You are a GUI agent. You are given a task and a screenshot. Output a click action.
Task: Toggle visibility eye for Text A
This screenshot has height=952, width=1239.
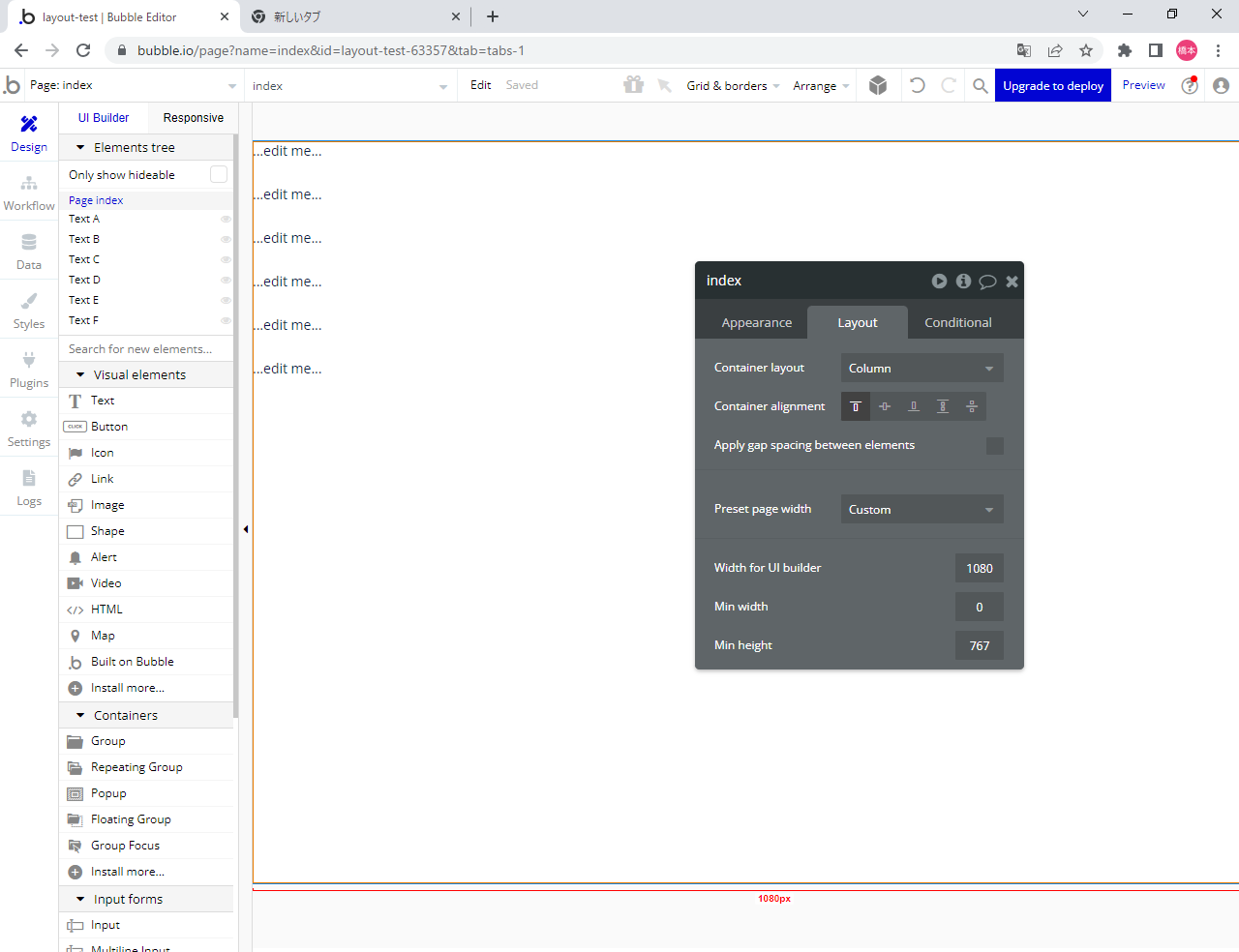click(x=226, y=220)
